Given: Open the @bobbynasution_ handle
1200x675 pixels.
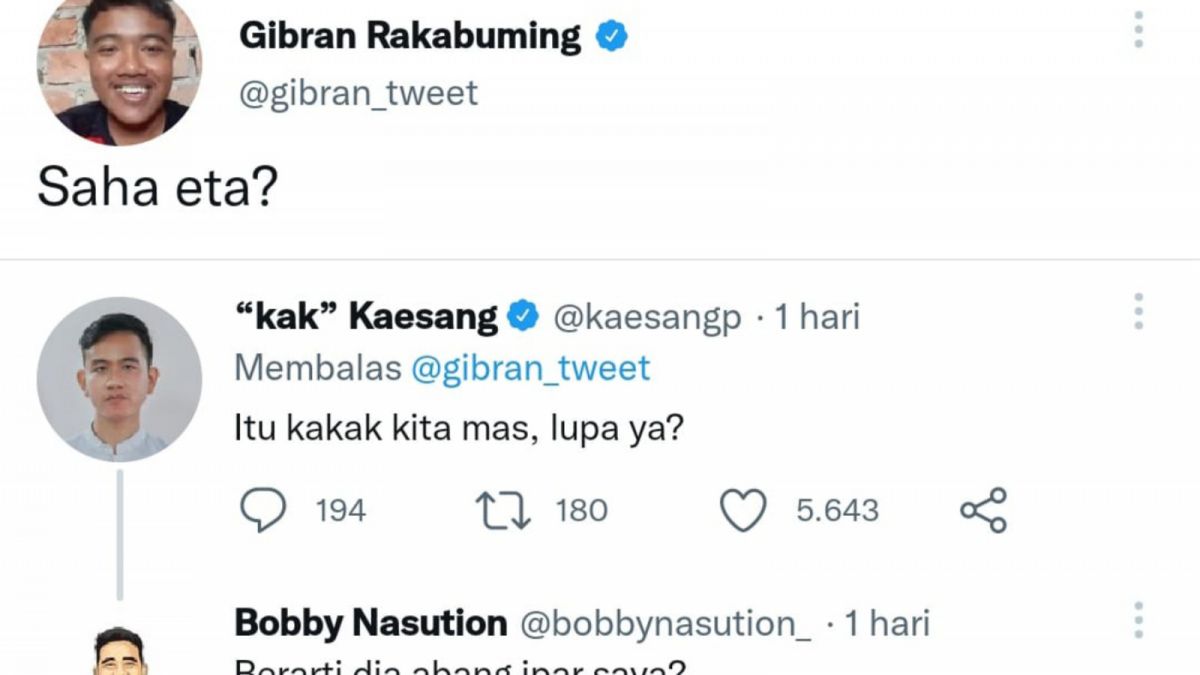Looking at the screenshot, I should [x=667, y=621].
